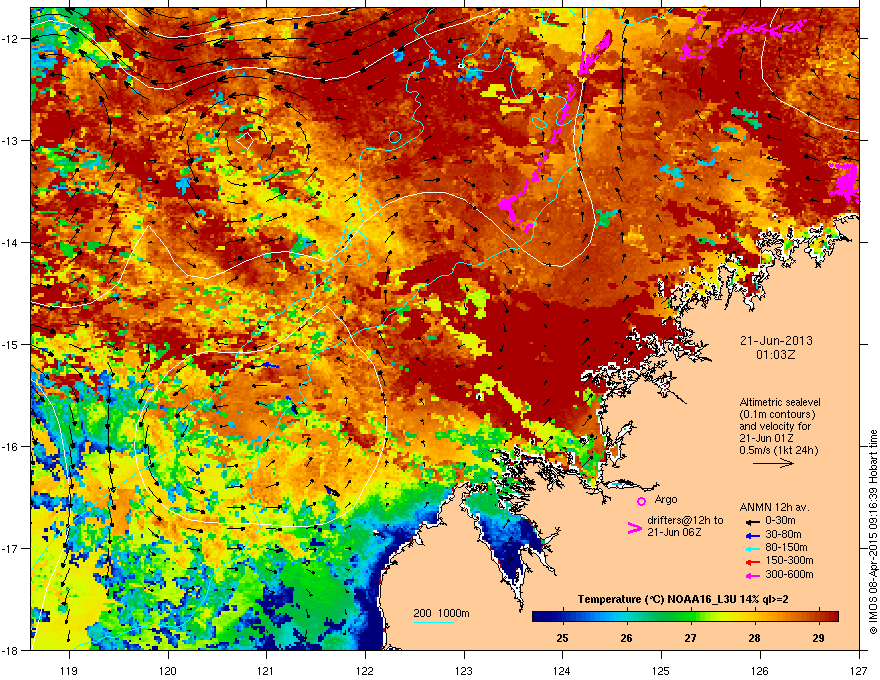The image size is (880, 680).
Task: Click the latitude axis label '-18'
Action: point(10,650)
